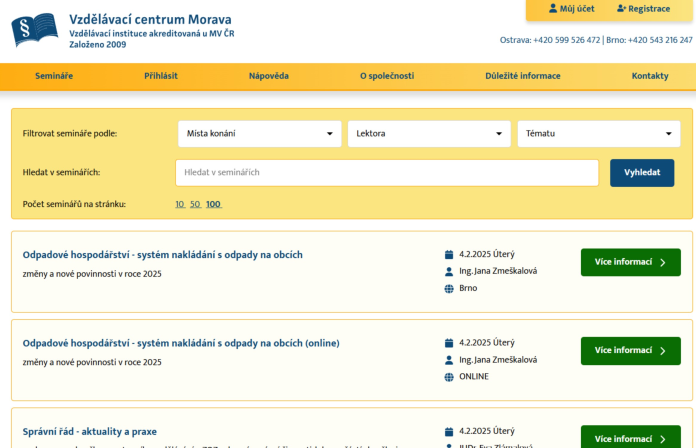This screenshot has height=448, width=696.
Task: Click the user icon beside Můj účet
Action: (x=553, y=8)
